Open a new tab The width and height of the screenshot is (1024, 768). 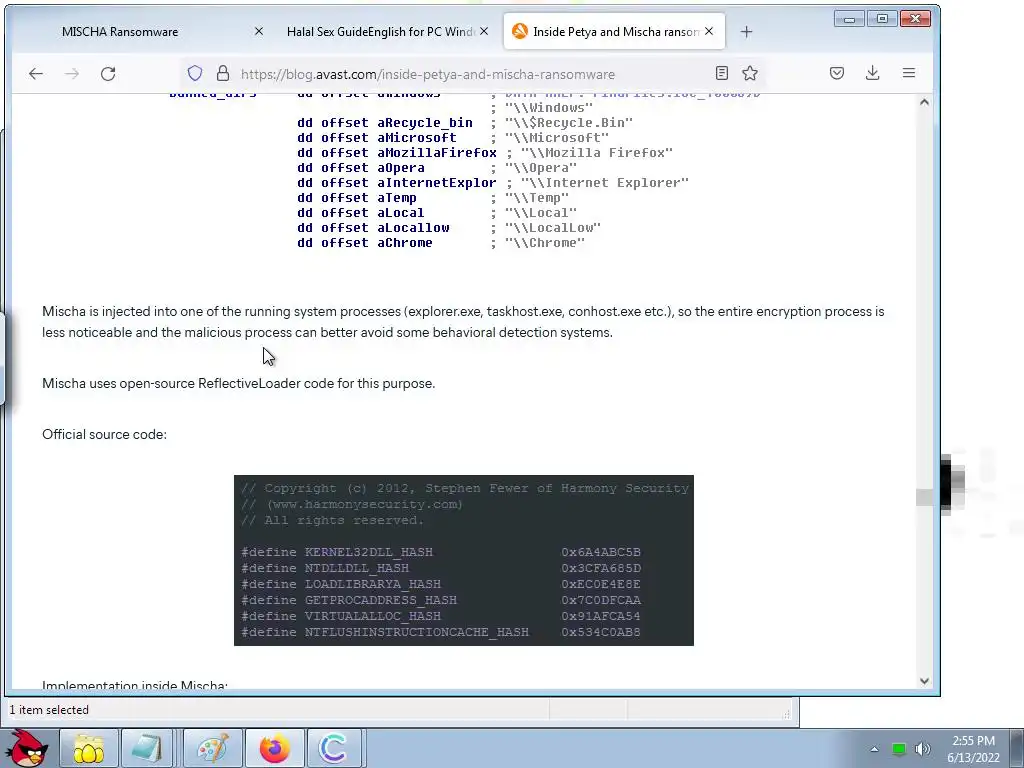pos(746,31)
